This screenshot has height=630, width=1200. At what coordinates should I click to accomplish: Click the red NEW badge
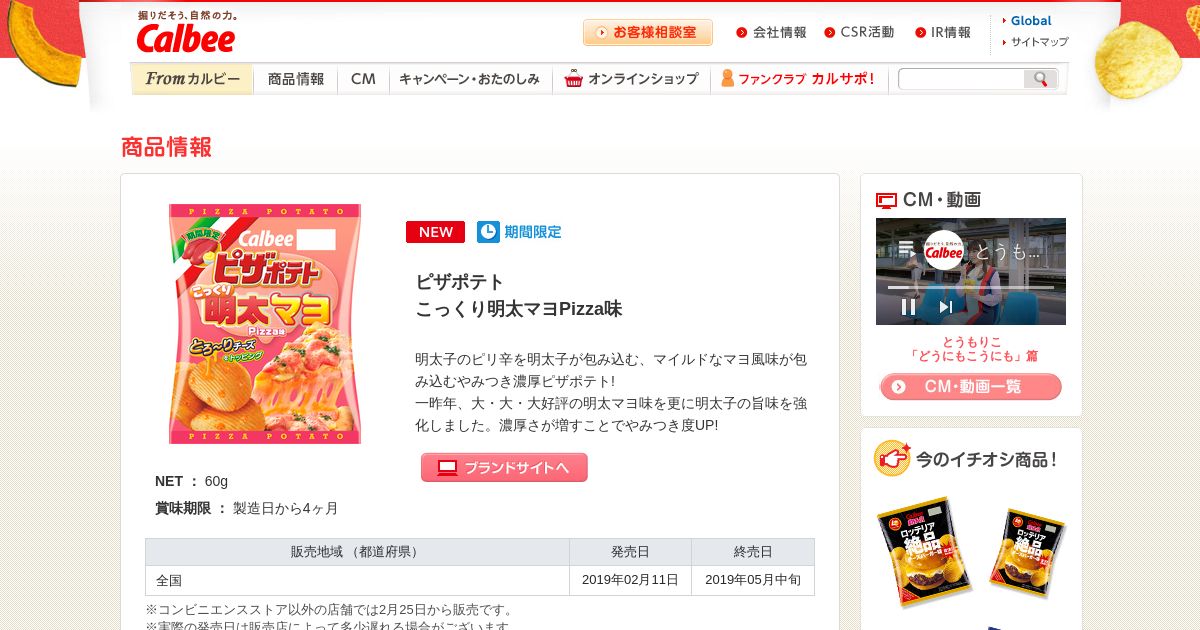click(435, 232)
